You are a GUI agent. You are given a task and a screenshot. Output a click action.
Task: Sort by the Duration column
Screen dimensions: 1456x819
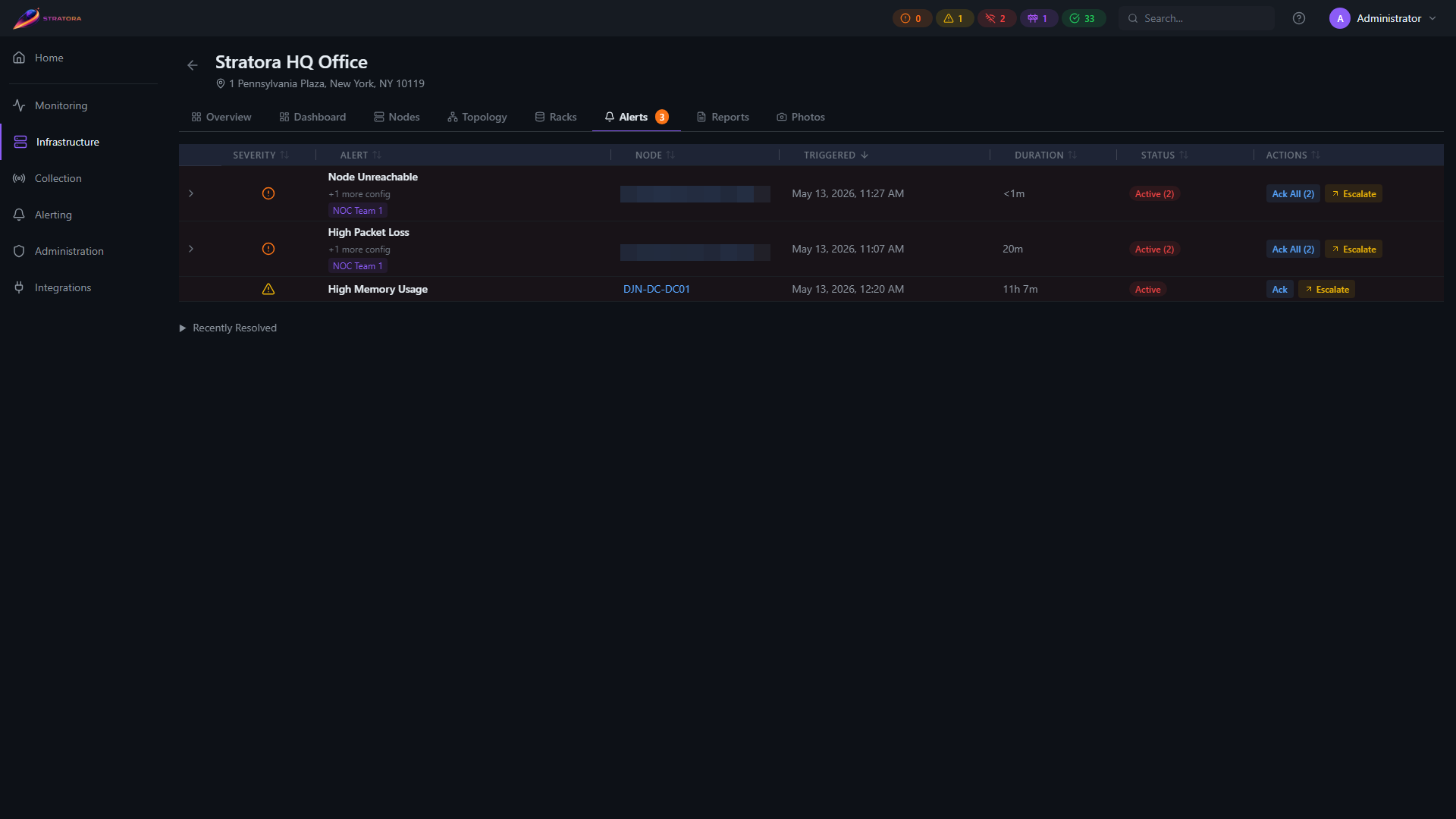(x=1045, y=155)
